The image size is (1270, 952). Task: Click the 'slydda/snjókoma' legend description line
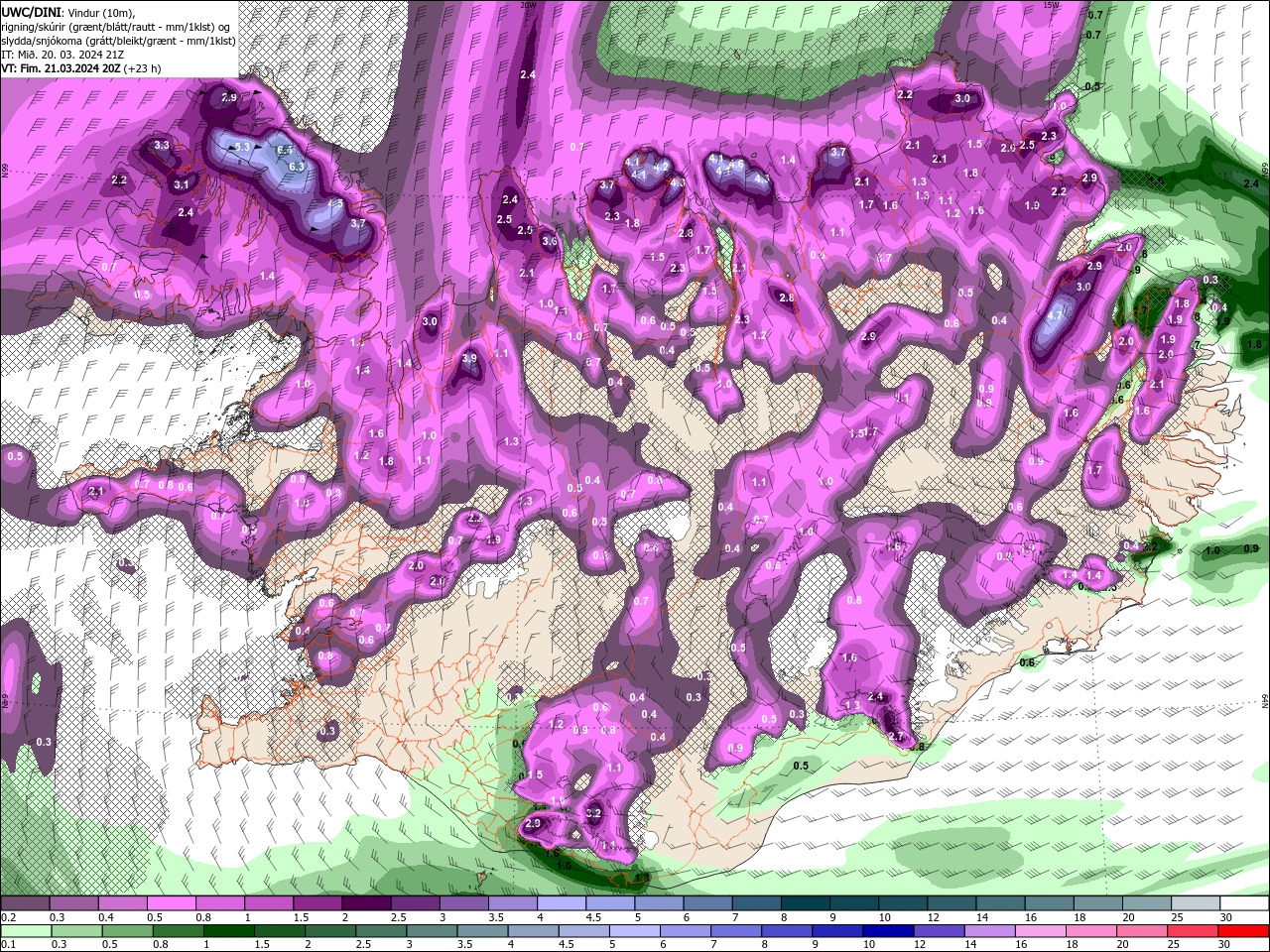click(118, 41)
